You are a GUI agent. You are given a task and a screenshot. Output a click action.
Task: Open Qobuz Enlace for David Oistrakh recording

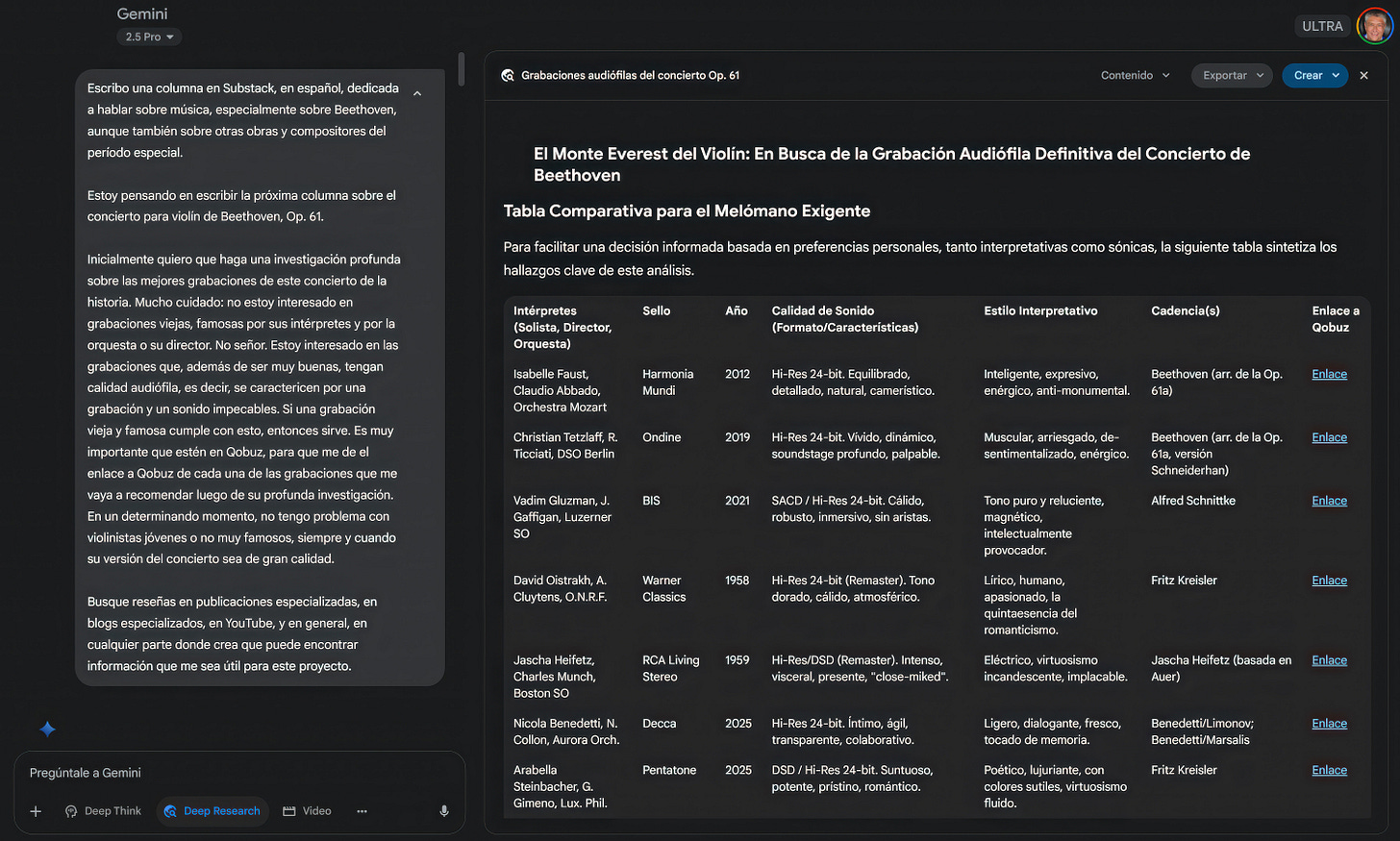click(1329, 581)
